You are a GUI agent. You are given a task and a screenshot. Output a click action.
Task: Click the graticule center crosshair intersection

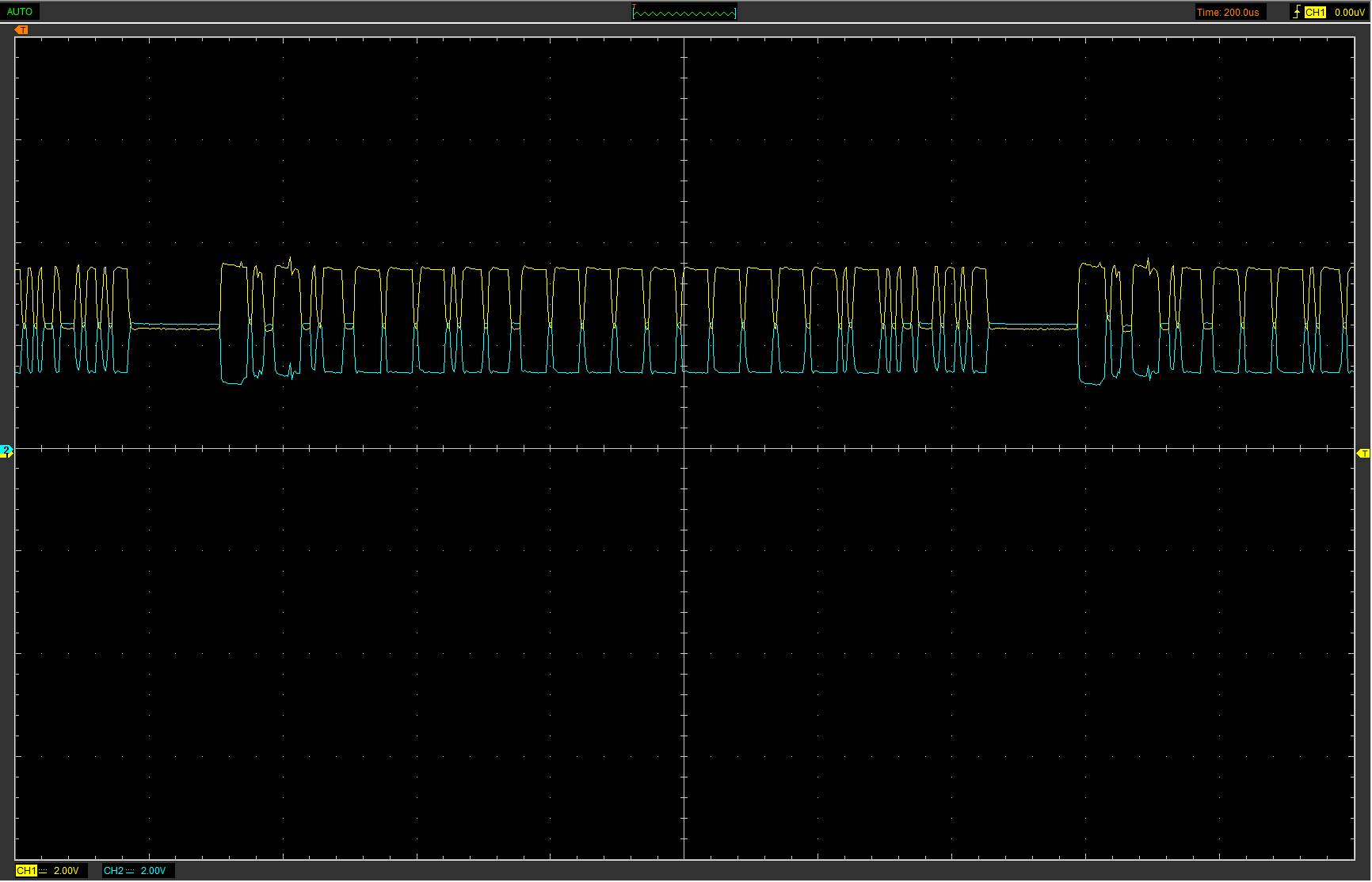click(684, 449)
